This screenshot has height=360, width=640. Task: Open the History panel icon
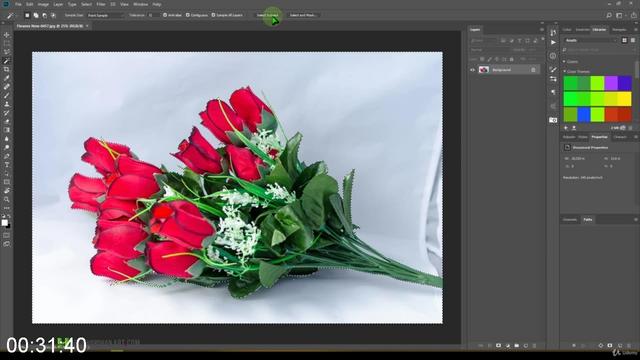[x=553, y=33]
